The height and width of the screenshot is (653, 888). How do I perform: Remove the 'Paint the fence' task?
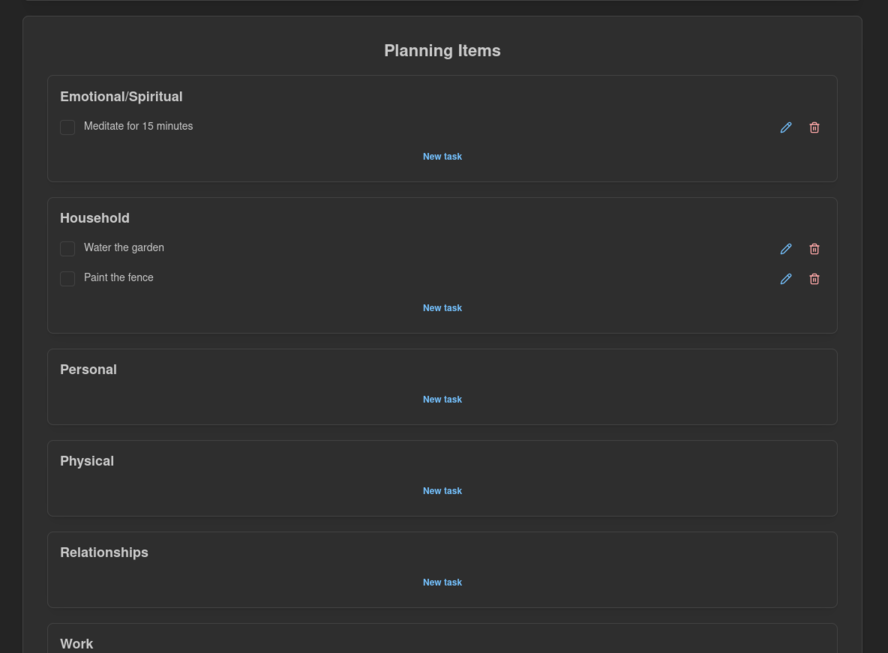[814, 279]
